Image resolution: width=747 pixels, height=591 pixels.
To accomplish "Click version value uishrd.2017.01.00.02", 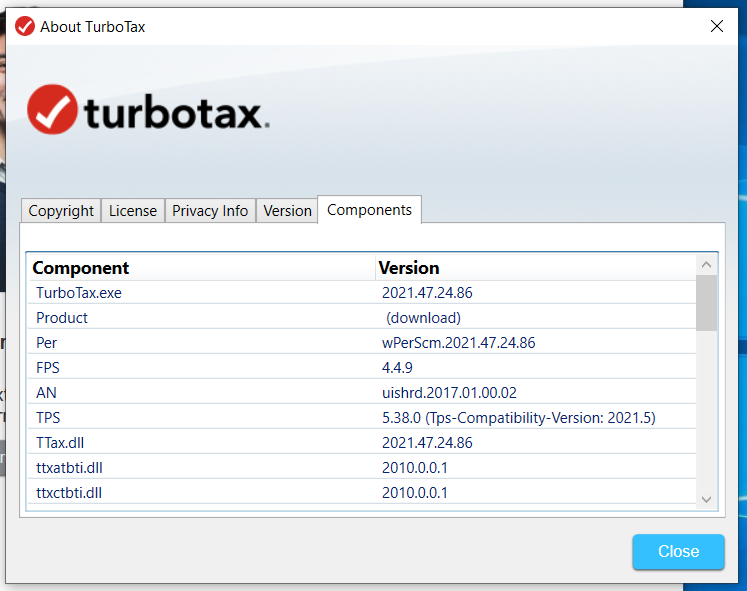I will click(449, 392).
